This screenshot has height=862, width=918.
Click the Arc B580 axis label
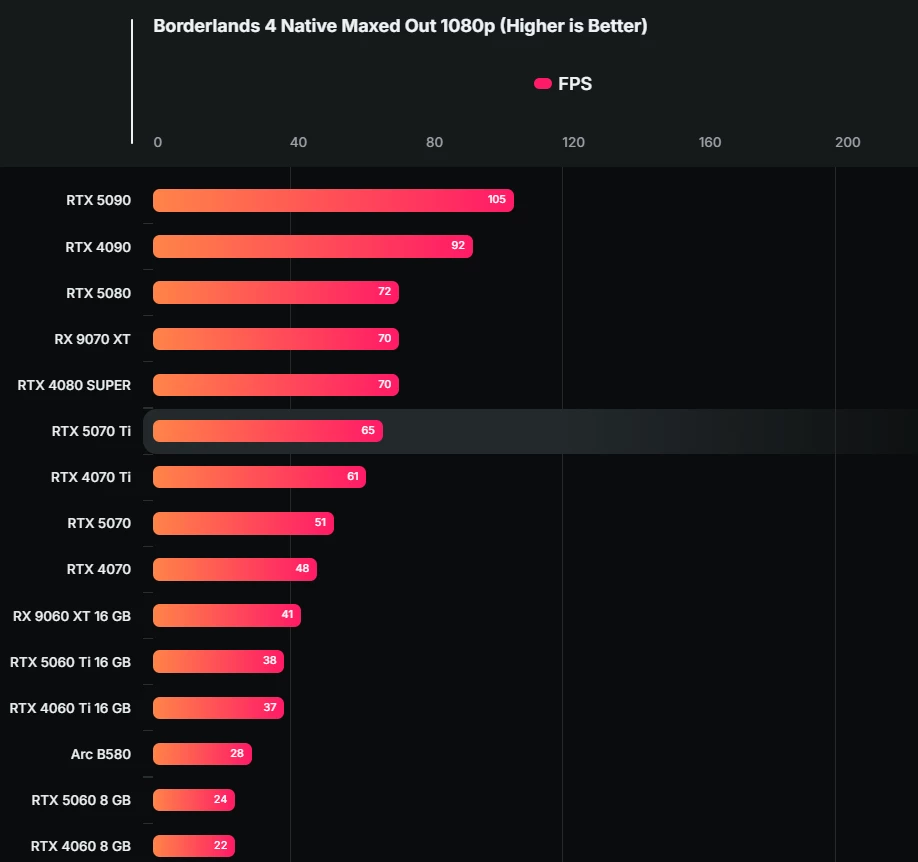click(101, 754)
